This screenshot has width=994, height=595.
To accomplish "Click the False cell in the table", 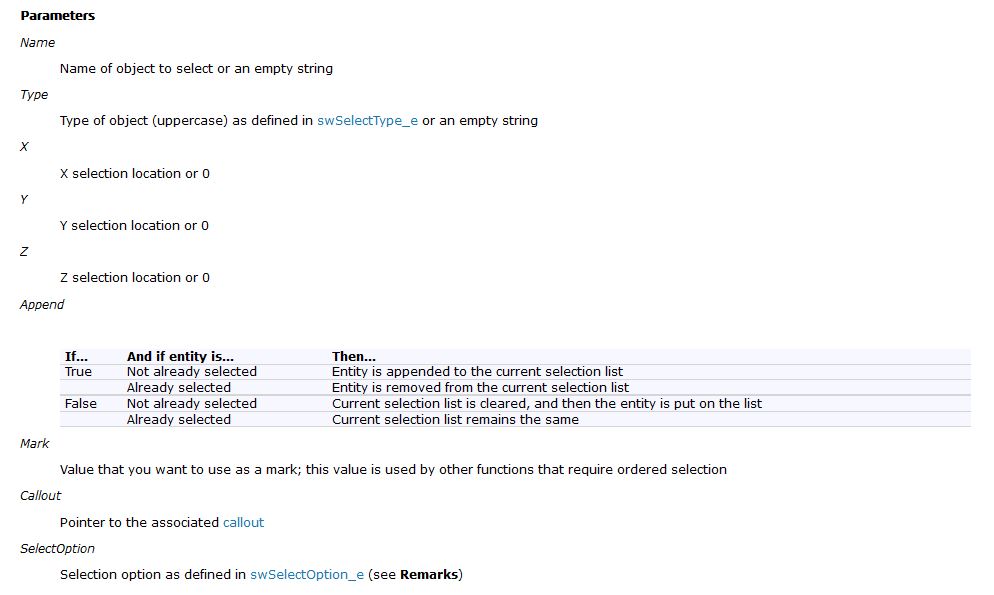I will coord(80,404).
